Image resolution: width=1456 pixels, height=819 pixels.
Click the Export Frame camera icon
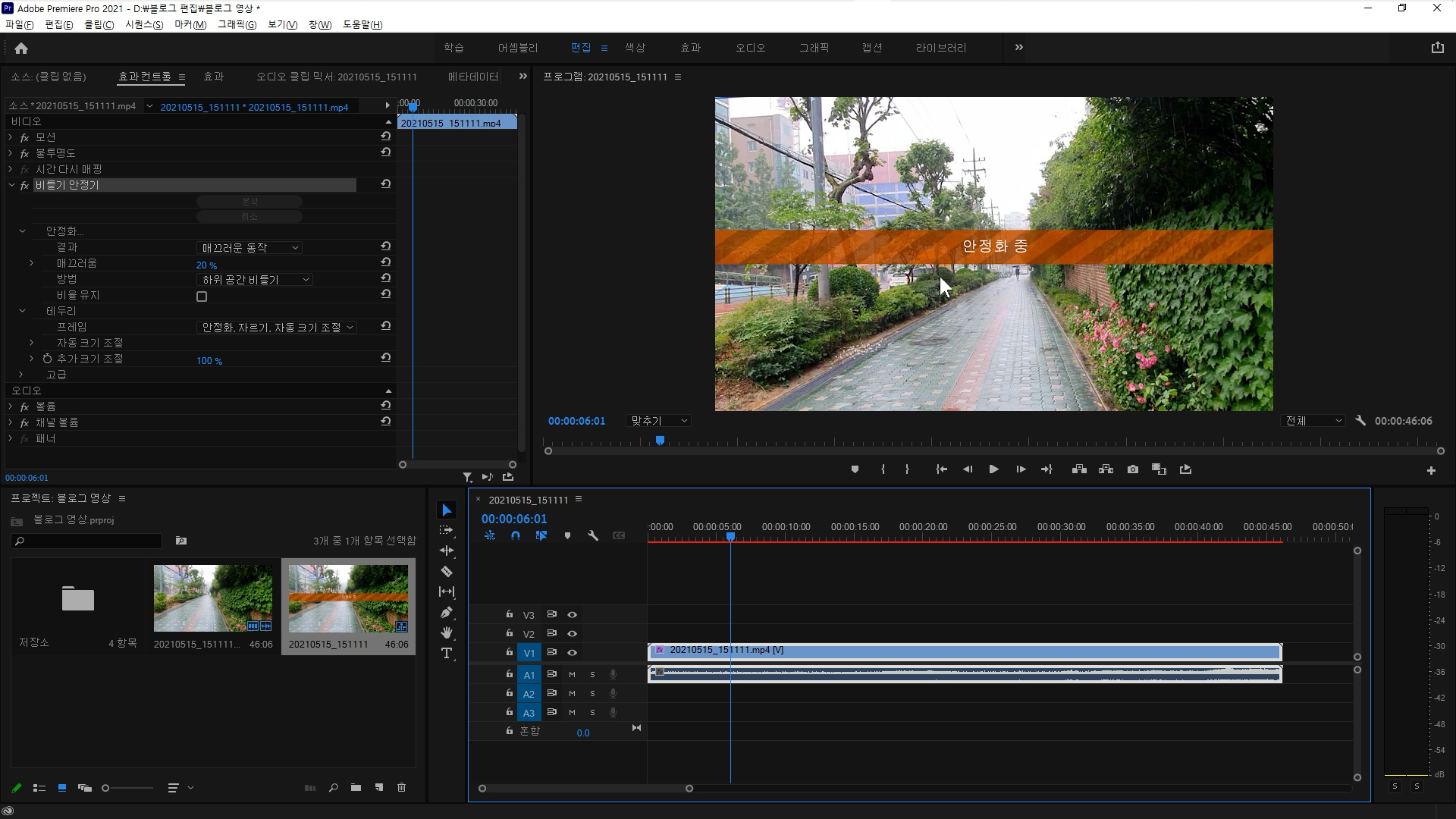point(1133,469)
